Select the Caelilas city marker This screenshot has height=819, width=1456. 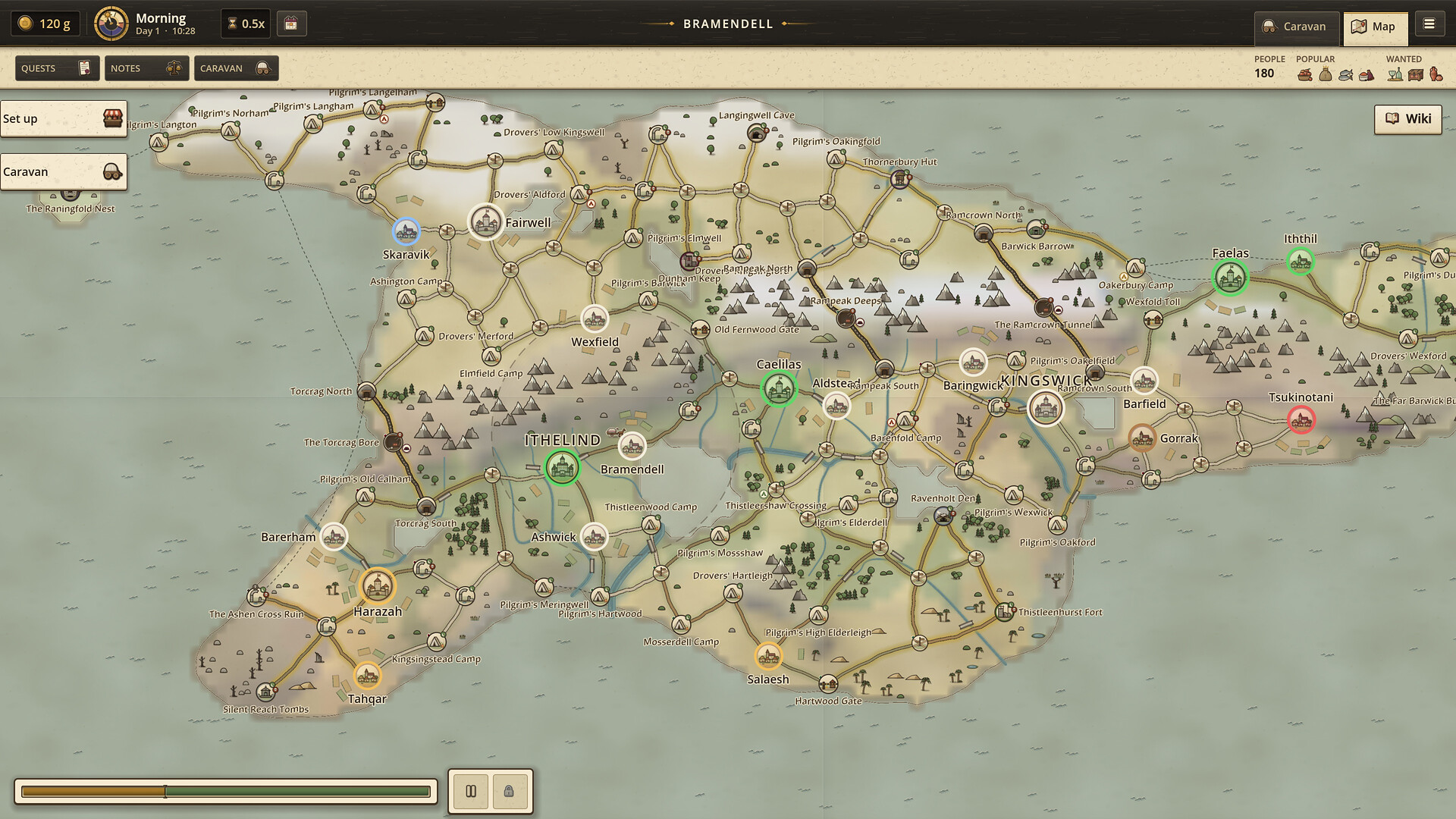tap(778, 390)
